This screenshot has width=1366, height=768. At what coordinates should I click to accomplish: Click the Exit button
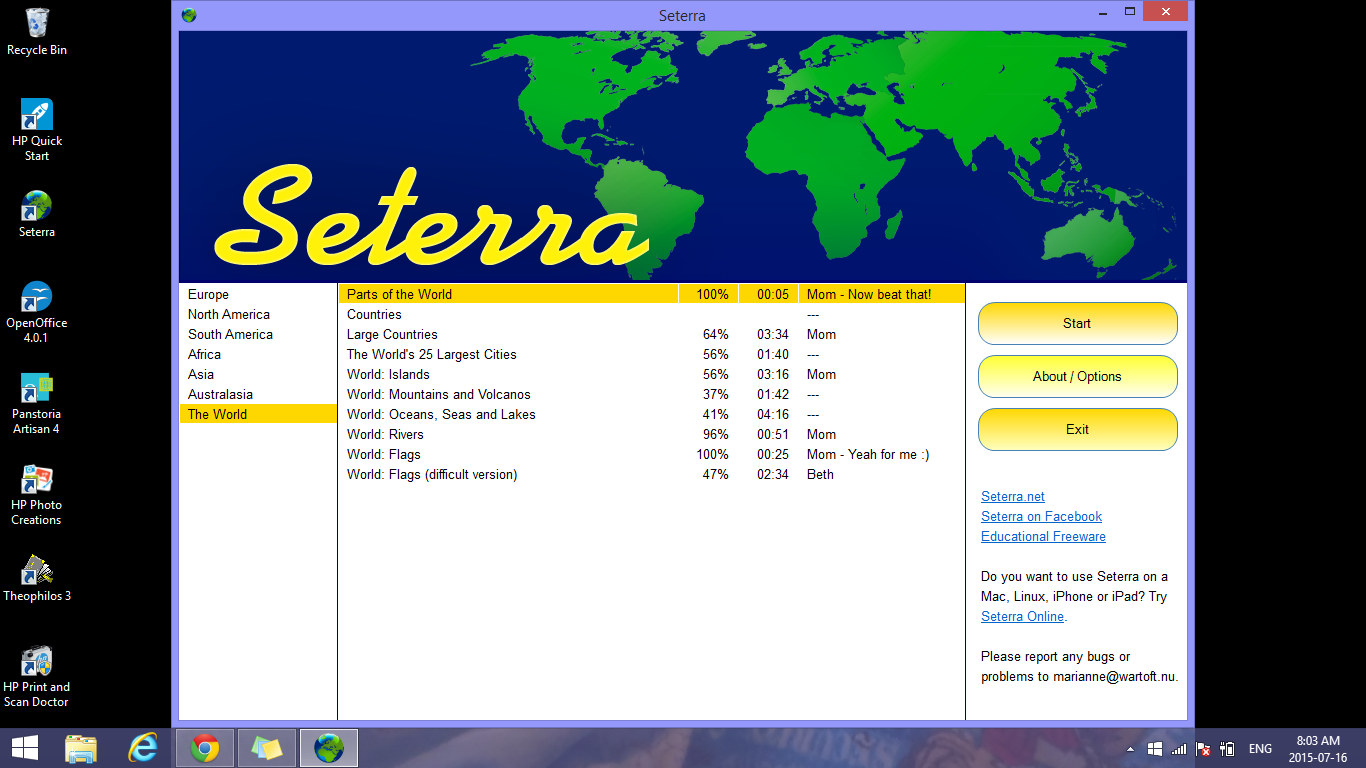[x=1077, y=429]
